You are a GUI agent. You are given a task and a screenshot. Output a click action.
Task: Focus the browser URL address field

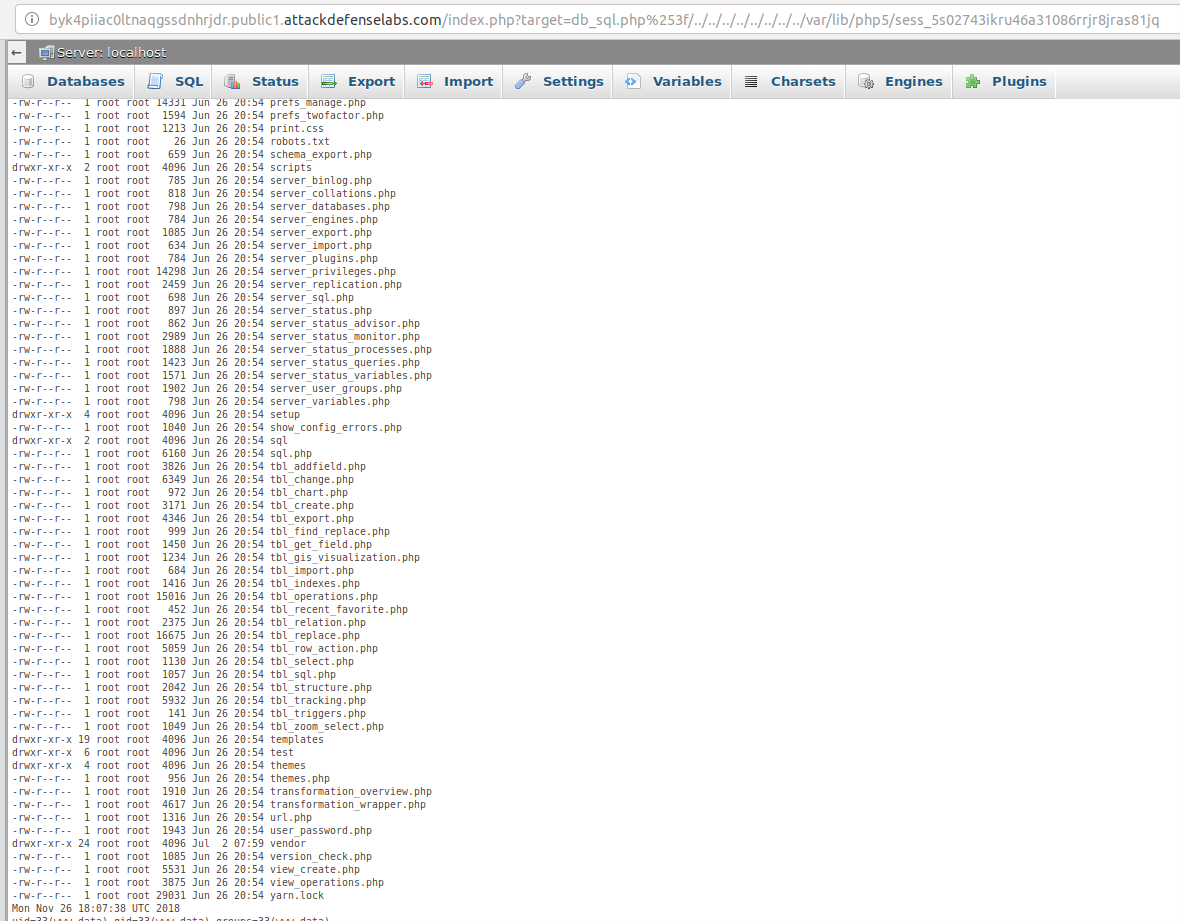pos(600,20)
